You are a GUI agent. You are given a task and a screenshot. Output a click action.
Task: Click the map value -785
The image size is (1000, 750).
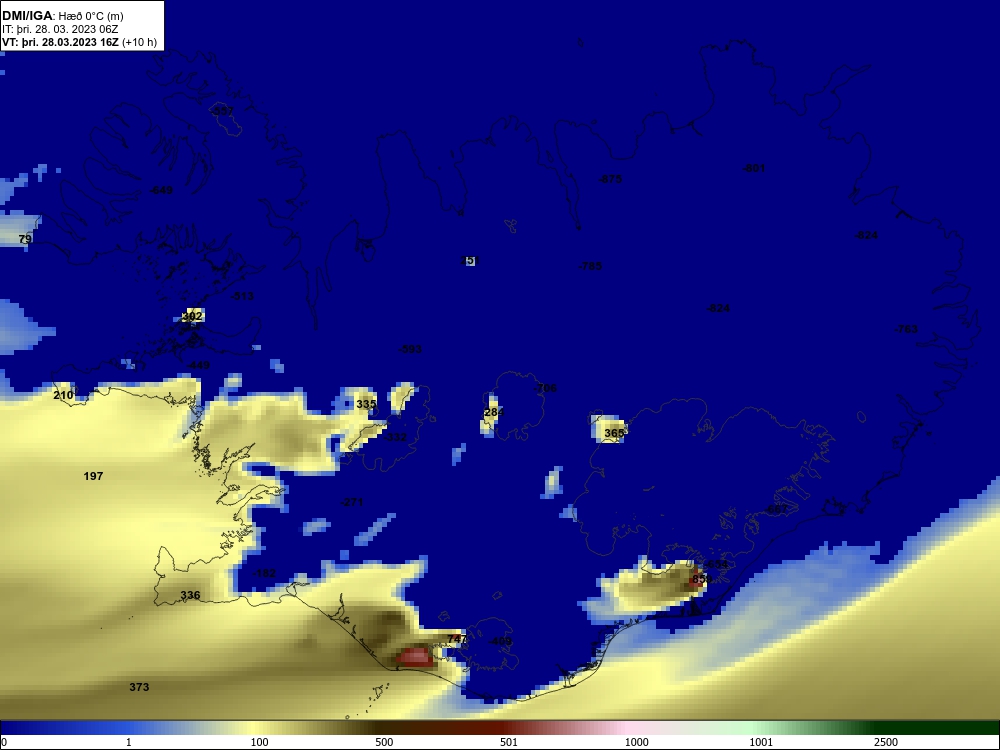pos(591,266)
